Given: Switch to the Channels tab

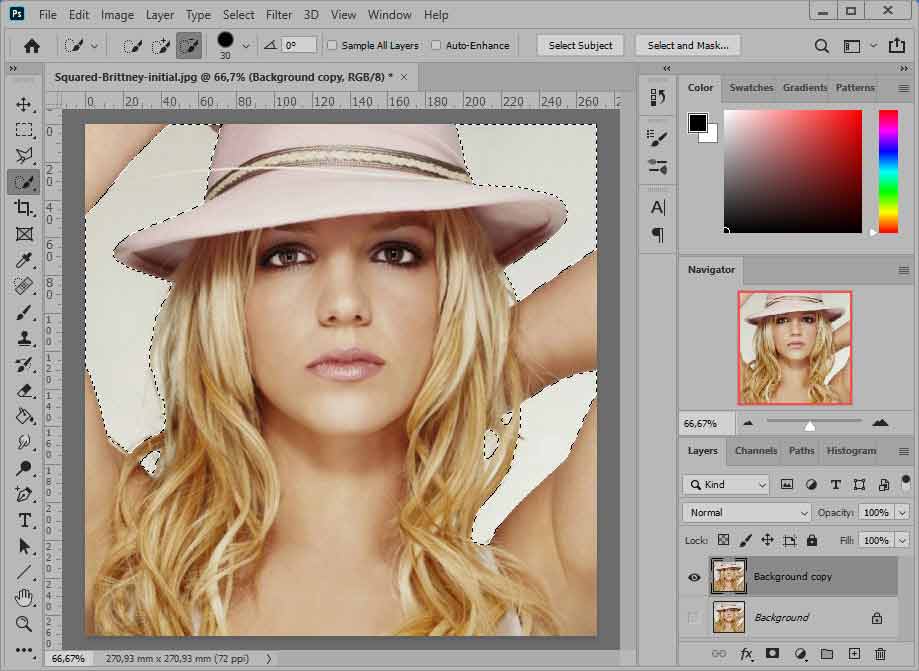Looking at the screenshot, I should tap(755, 451).
